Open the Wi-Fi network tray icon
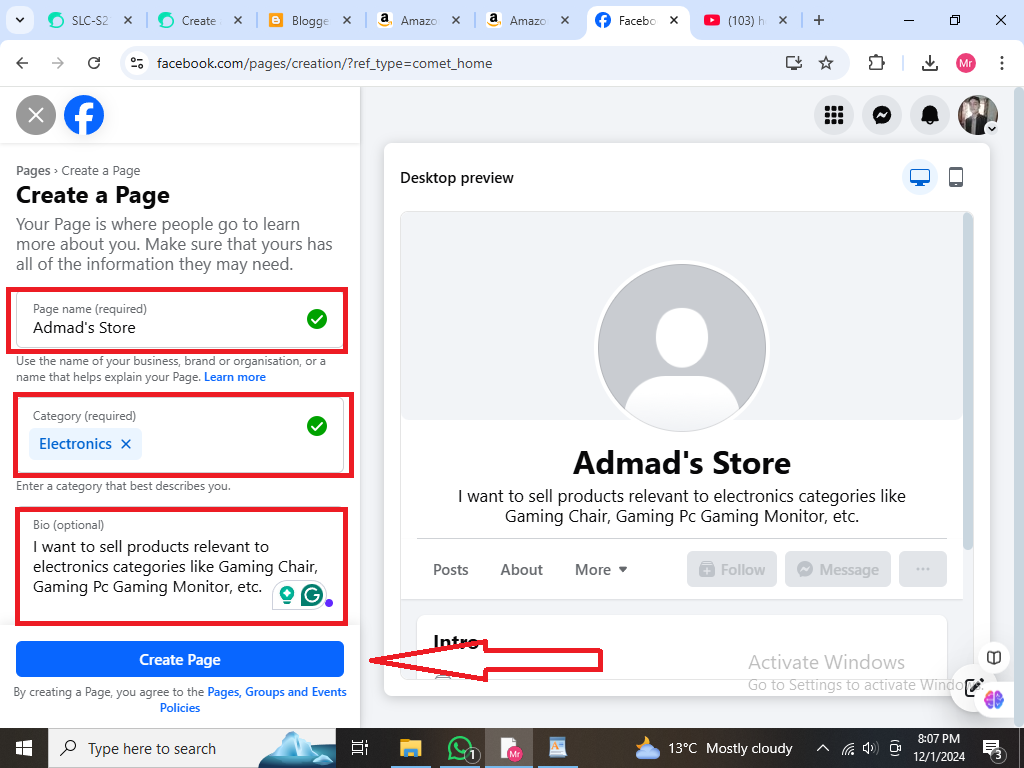 [848, 748]
